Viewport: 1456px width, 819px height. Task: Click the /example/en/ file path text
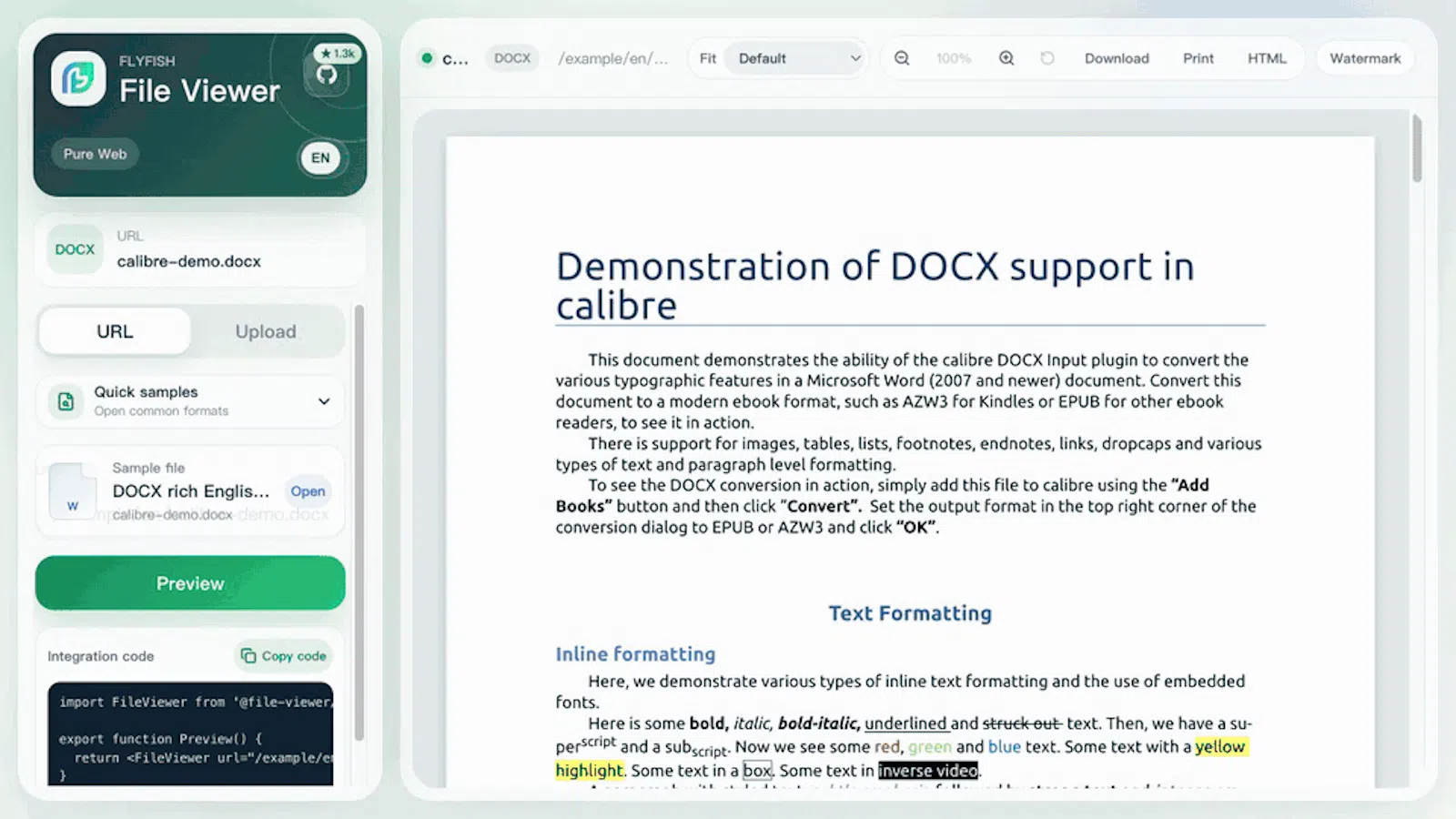coord(612,58)
